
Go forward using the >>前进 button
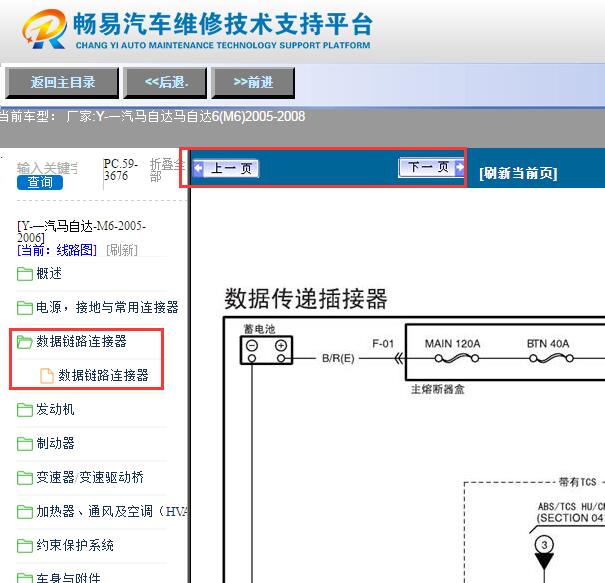[253, 83]
